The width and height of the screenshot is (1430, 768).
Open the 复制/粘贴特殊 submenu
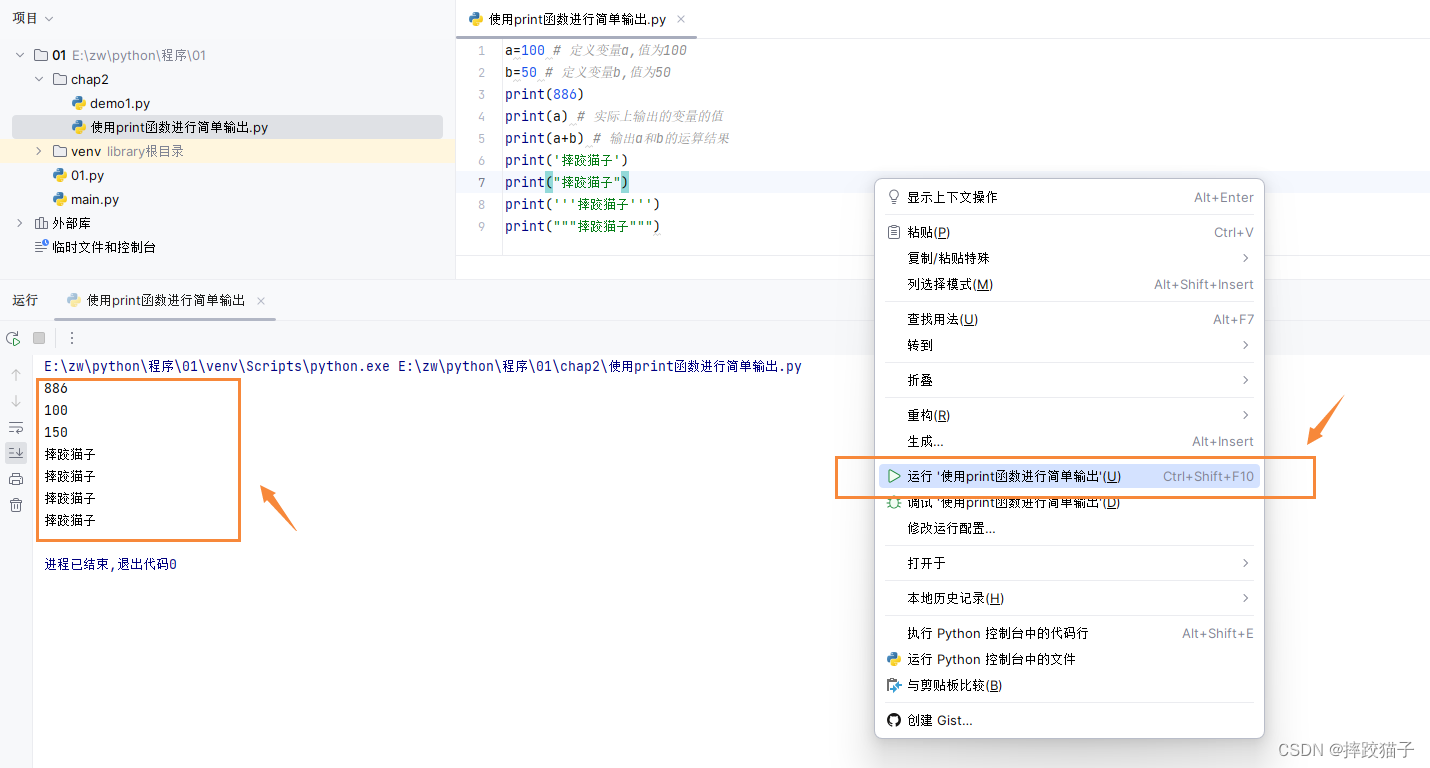(1069, 258)
